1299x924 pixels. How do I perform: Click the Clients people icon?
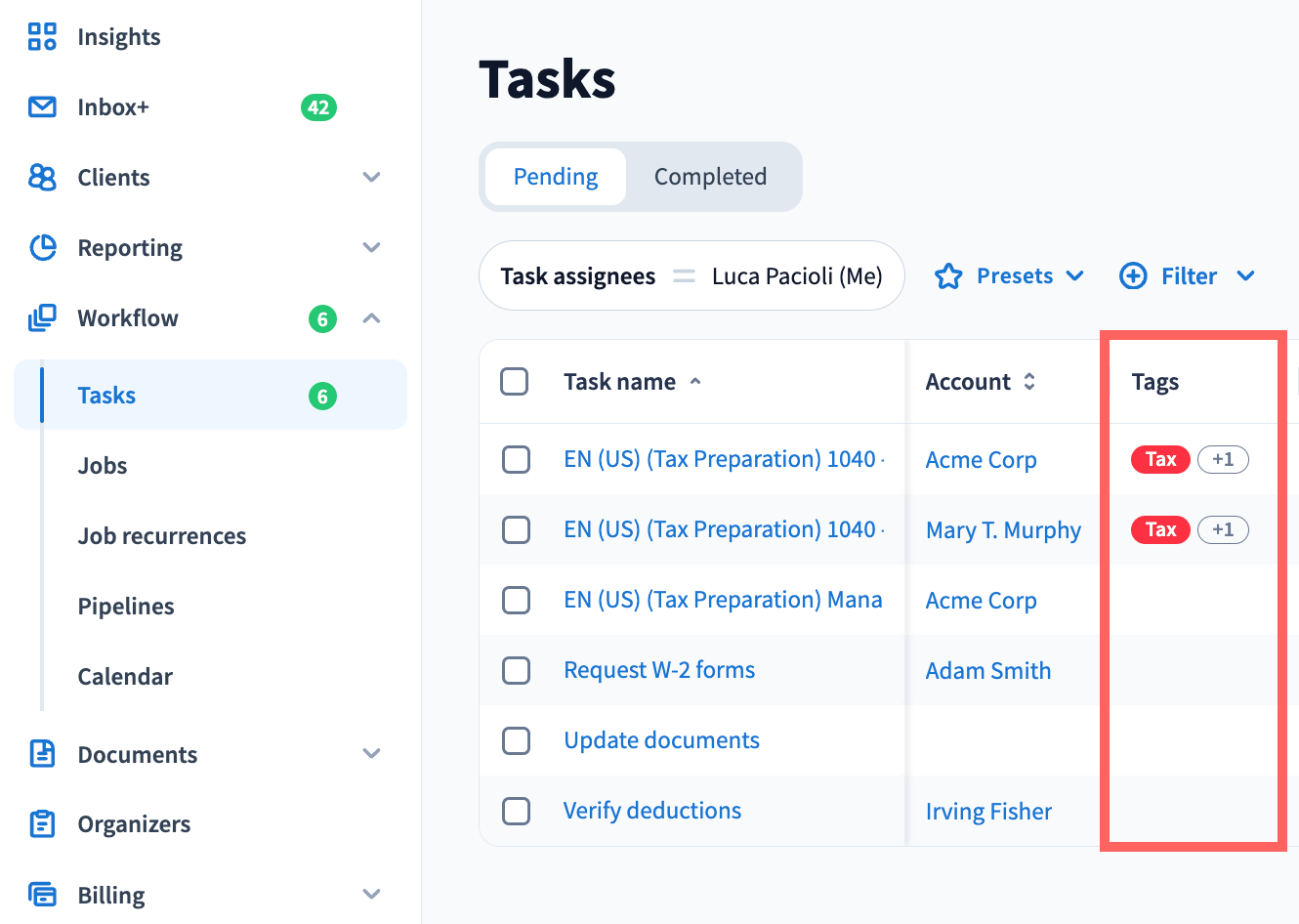click(x=42, y=178)
